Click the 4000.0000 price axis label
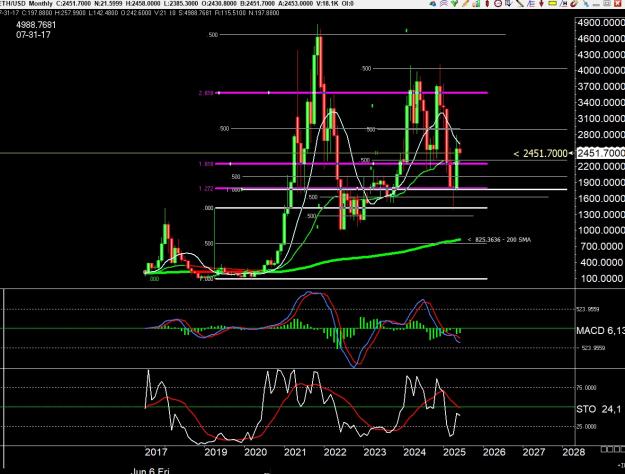Screen dimensions: 625x474 601,71
